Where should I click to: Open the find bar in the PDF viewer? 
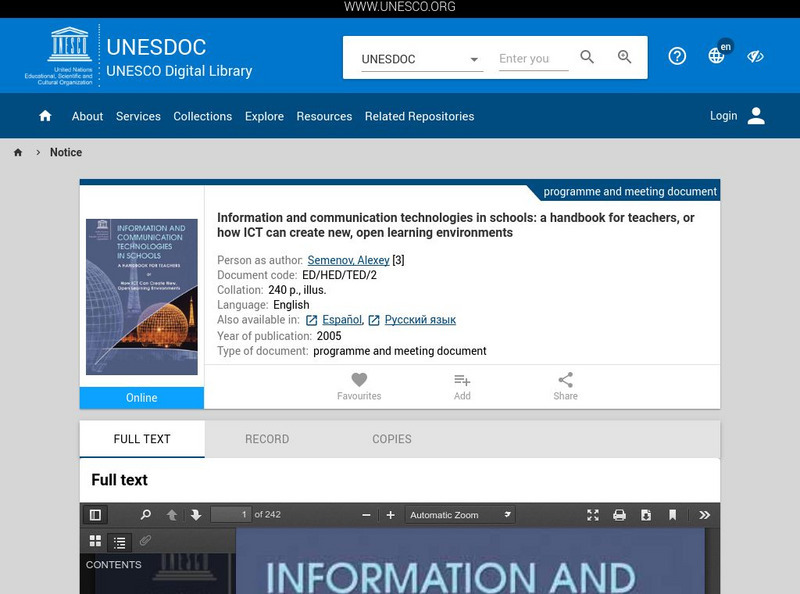point(146,514)
